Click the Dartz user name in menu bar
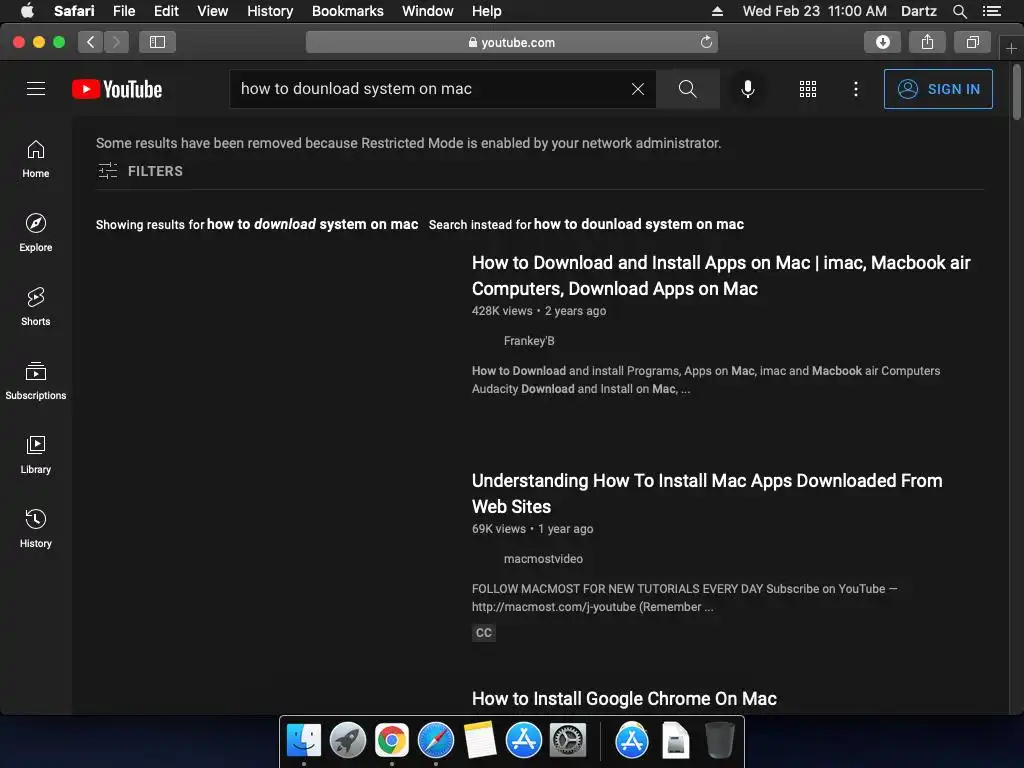 pos(918,11)
